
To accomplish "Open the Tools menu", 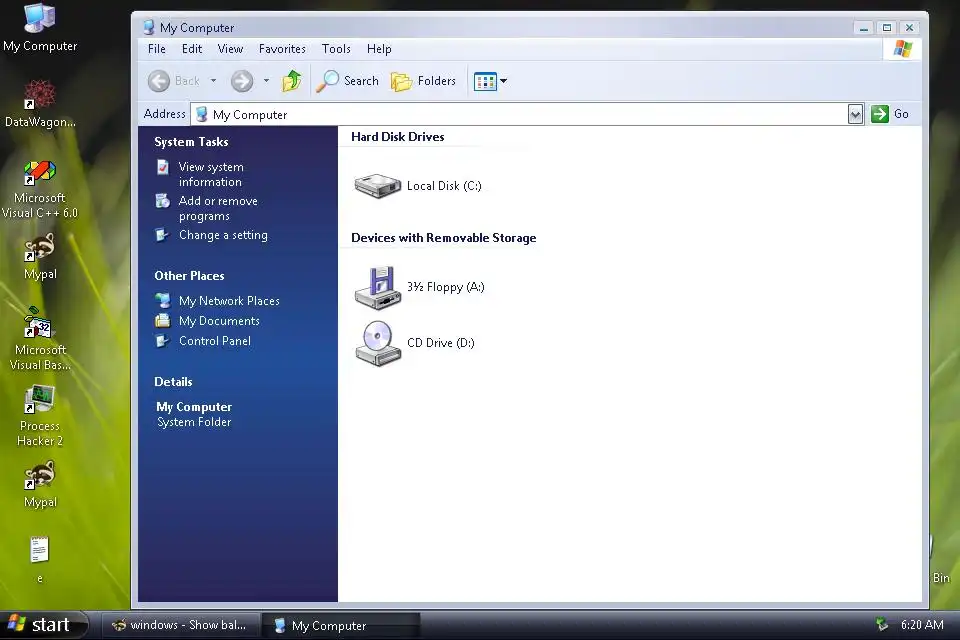I will tap(336, 49).
